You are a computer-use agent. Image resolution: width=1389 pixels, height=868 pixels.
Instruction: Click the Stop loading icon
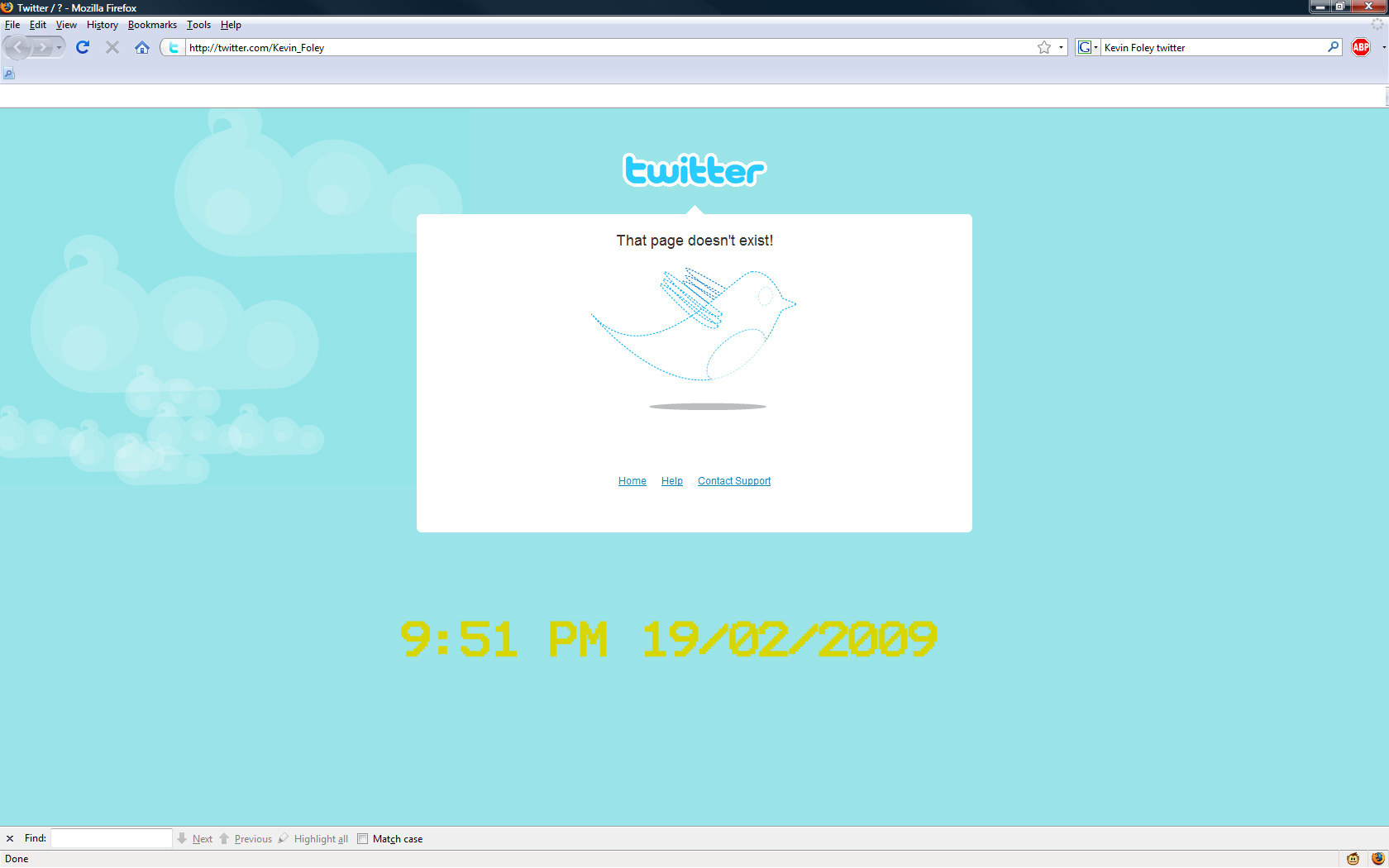tap(112, 47)
